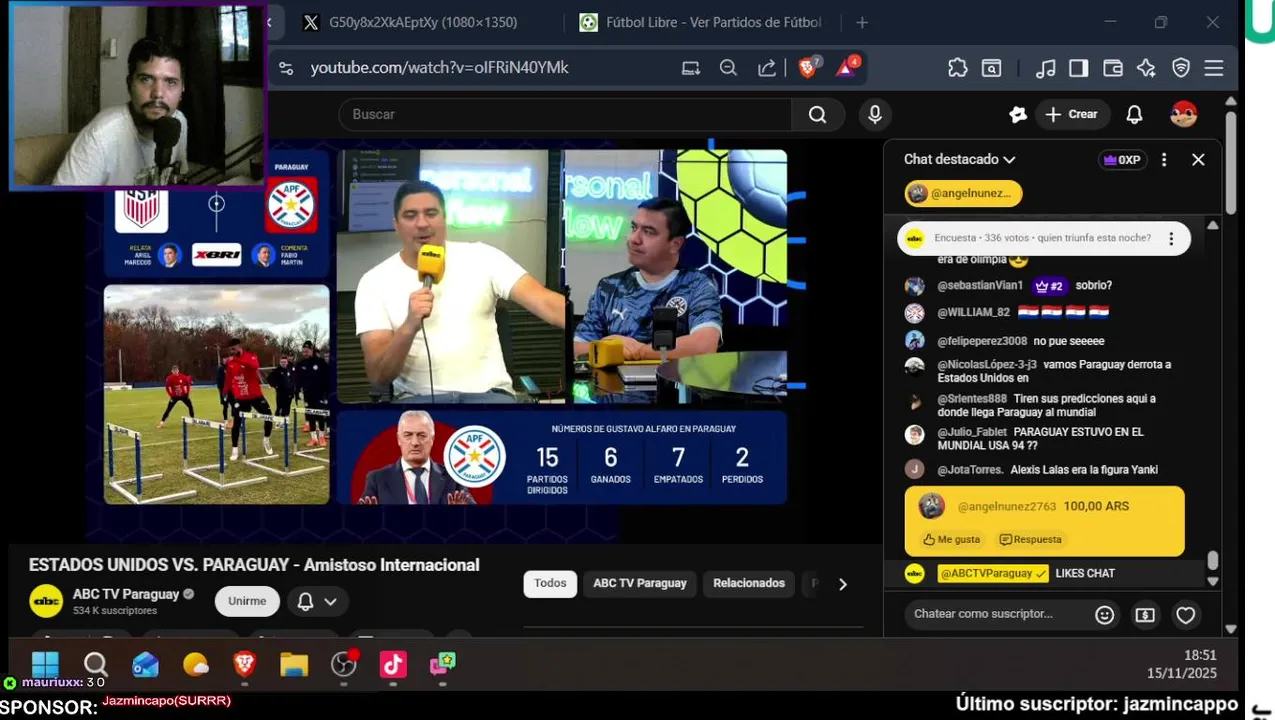Show more filter chips with right arrow
This screenshot has height=720, width=1275.
842,584
